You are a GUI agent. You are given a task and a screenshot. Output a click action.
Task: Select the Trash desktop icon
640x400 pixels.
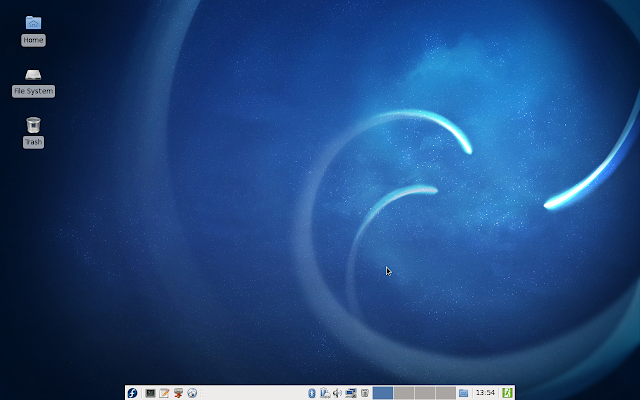click(33, 125)
